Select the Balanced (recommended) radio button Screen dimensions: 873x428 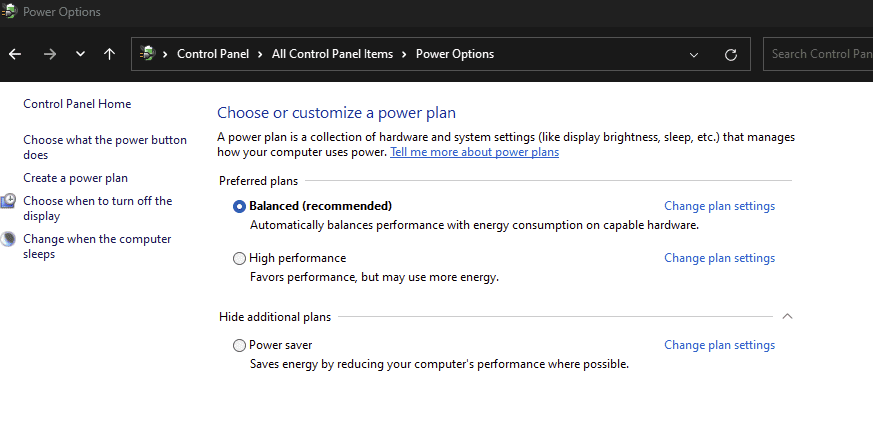click(239, 206)
